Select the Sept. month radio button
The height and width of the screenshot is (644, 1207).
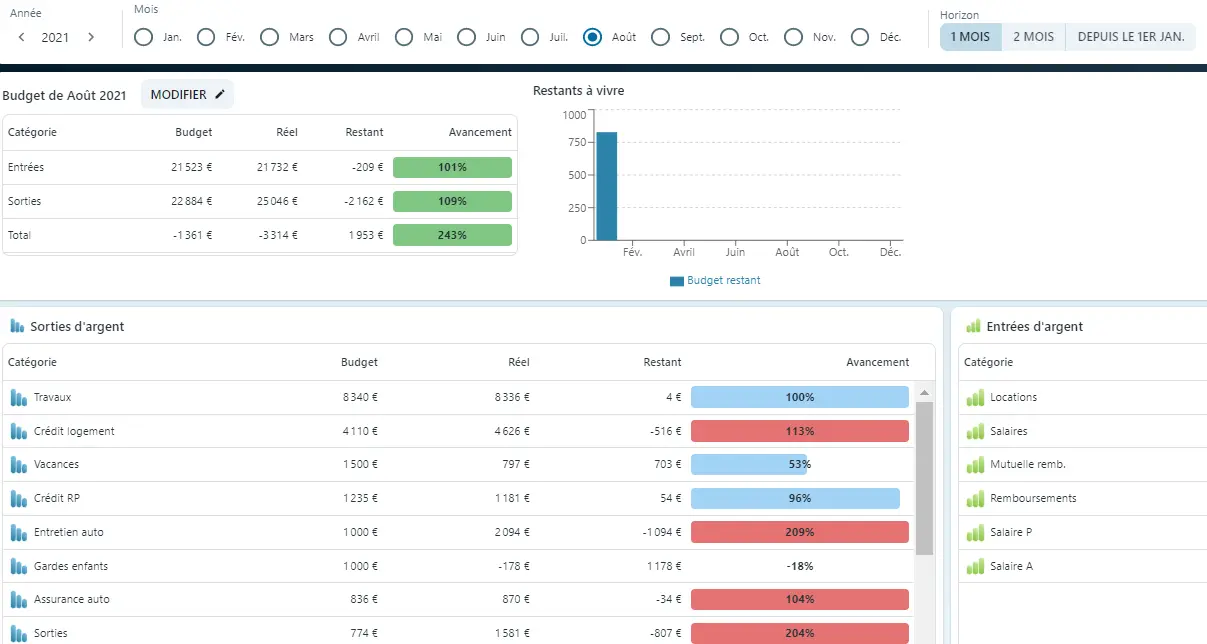tap(660, 37)
